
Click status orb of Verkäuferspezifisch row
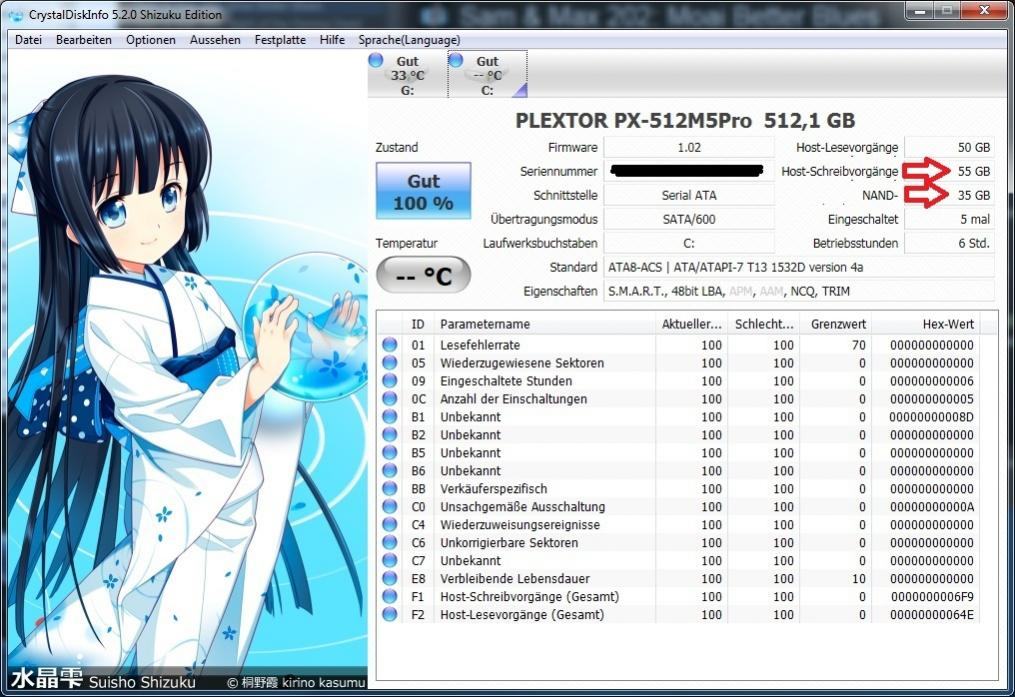390,489
